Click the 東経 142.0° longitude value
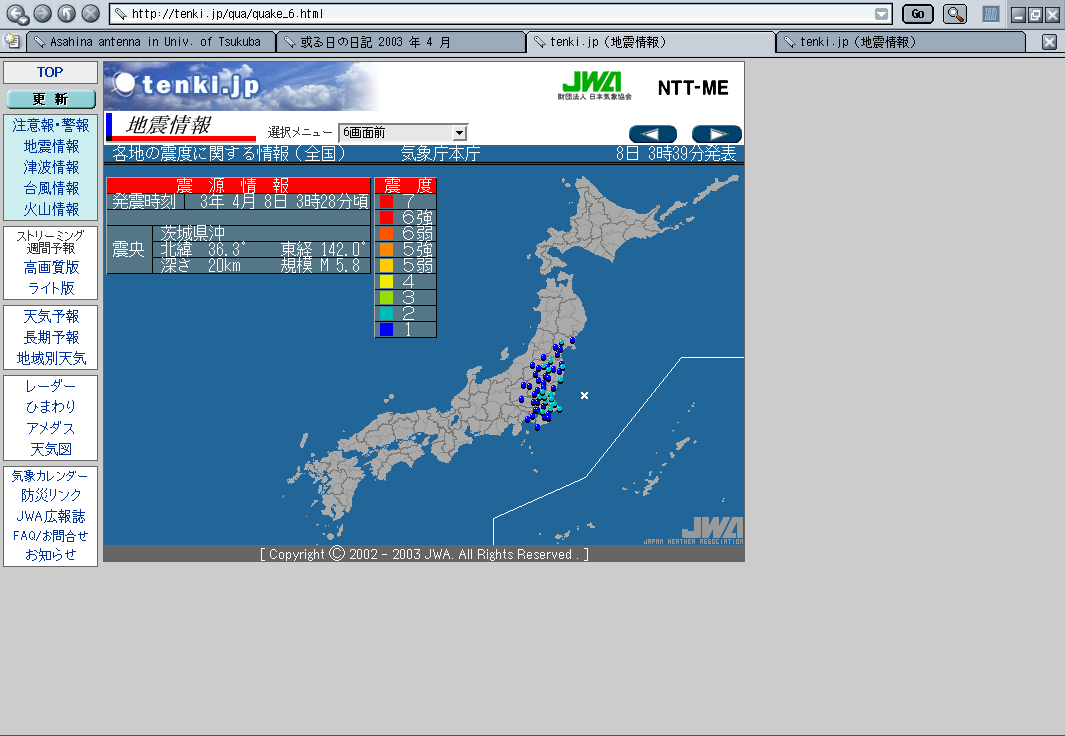The height and width of the screenshot is (736, 1065). click(323, 249)
